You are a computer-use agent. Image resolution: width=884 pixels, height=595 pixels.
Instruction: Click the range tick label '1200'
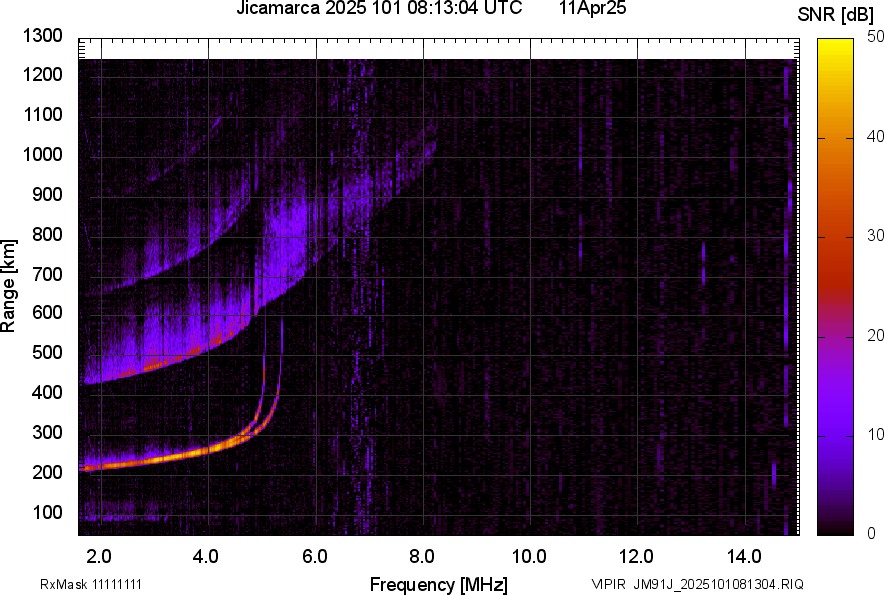tap(42, 74)
